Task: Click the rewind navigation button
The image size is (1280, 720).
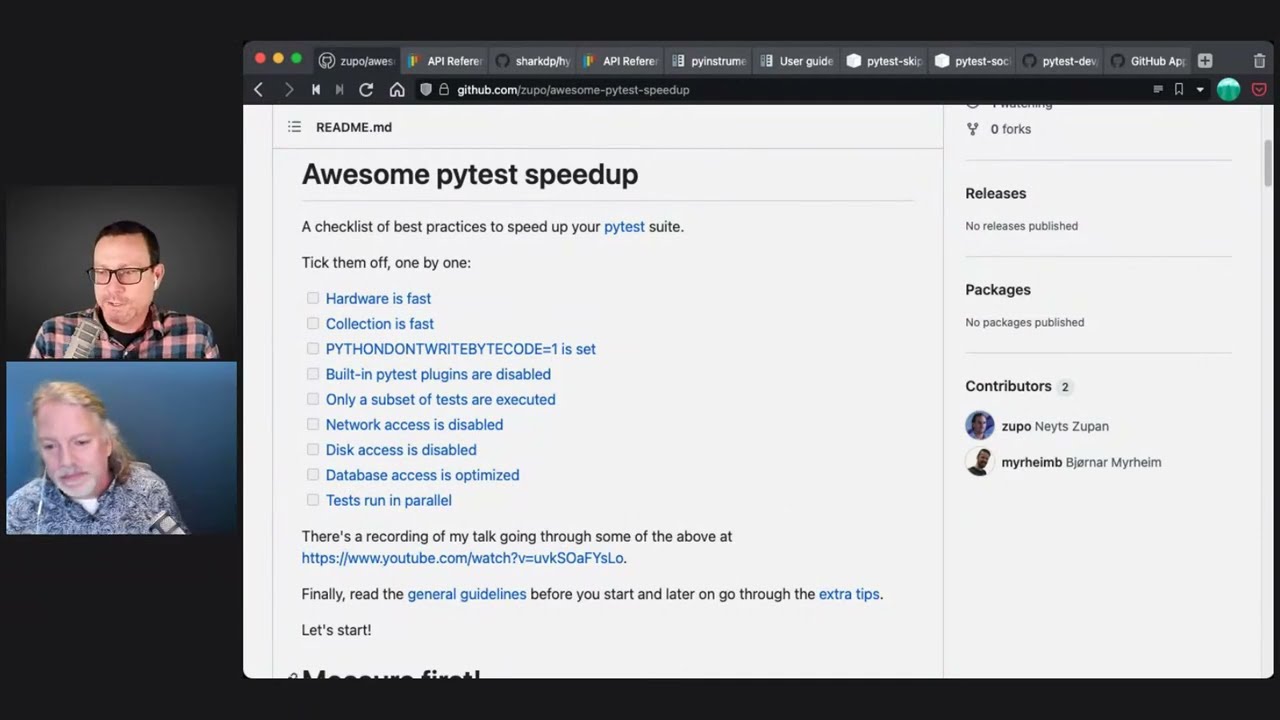Action: pyautogui.click(x=316, y=90)
